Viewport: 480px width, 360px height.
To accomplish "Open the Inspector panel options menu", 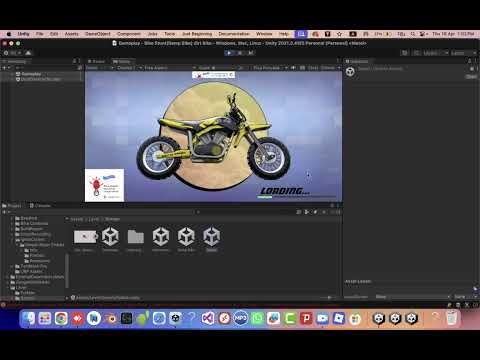I will 476,61.
